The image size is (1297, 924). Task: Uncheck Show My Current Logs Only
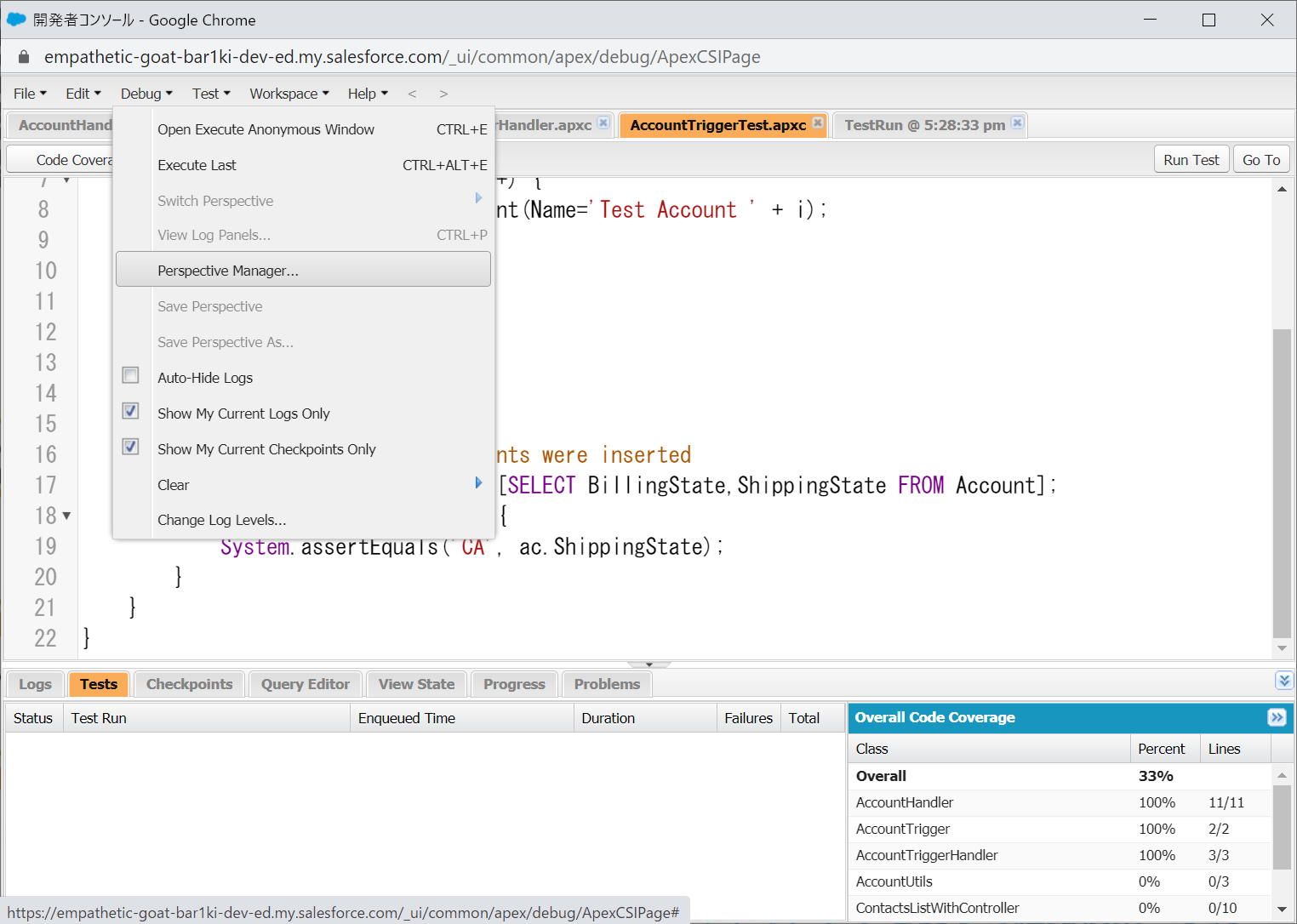point(130,411)
